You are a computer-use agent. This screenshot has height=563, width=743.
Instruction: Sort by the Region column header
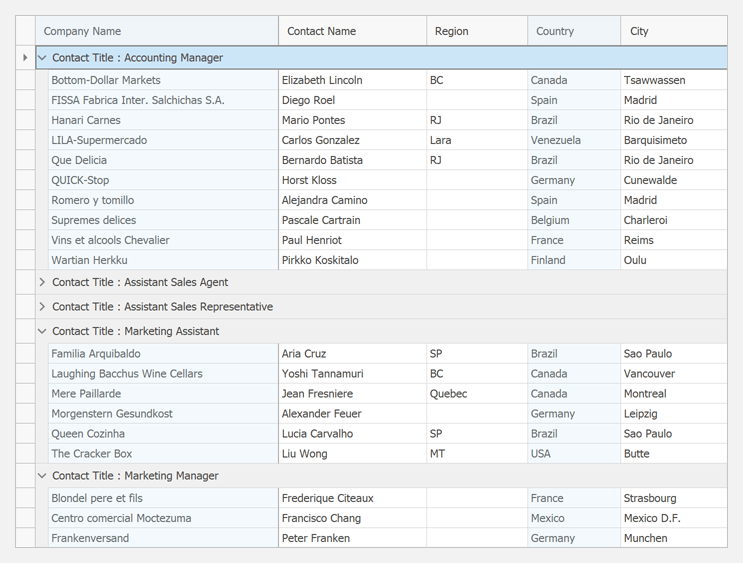click(x=476, y=31)
